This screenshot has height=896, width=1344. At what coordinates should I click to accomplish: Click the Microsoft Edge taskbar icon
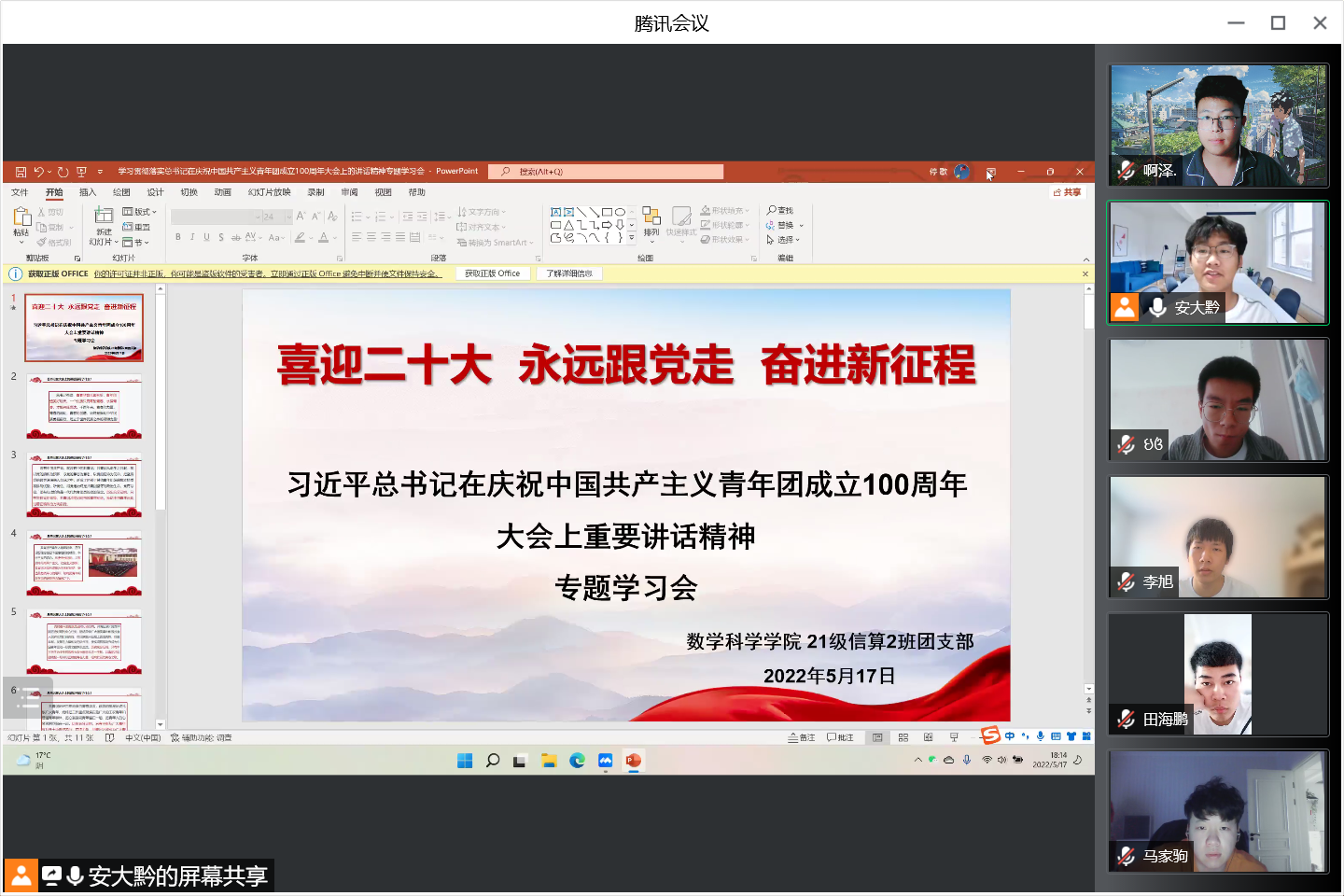(577, 761)
